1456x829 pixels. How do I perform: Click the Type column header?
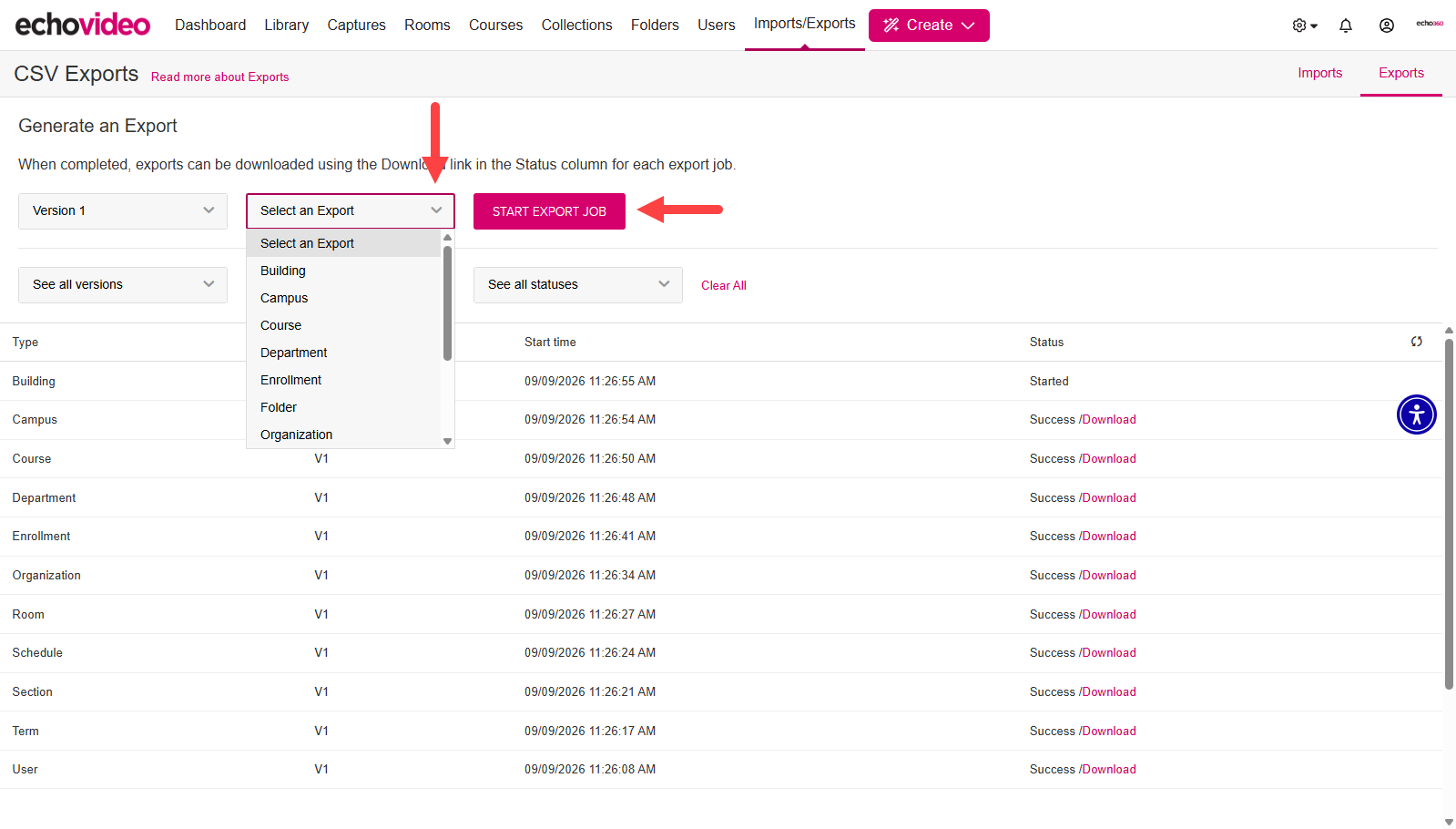(x=25, y=343)
